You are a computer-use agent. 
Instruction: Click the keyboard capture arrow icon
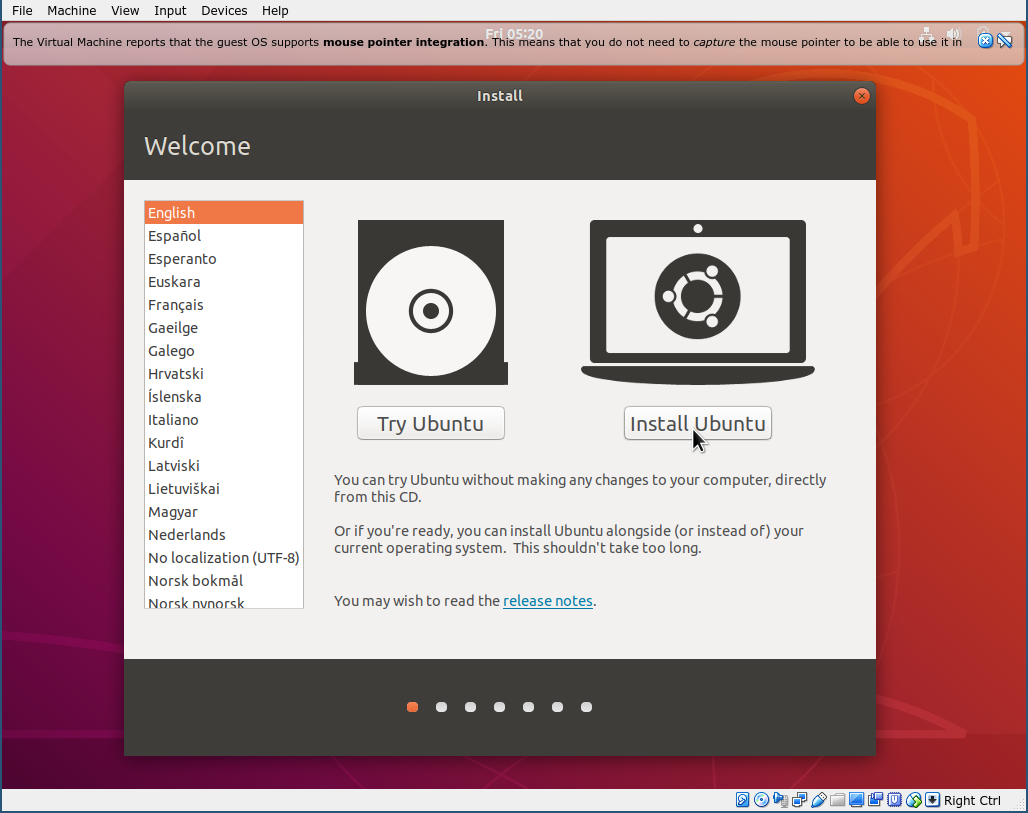[932, 800]
